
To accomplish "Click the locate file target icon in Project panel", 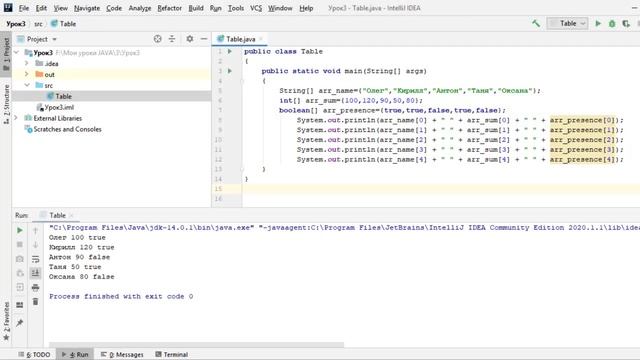I will [x=158, y=39].
